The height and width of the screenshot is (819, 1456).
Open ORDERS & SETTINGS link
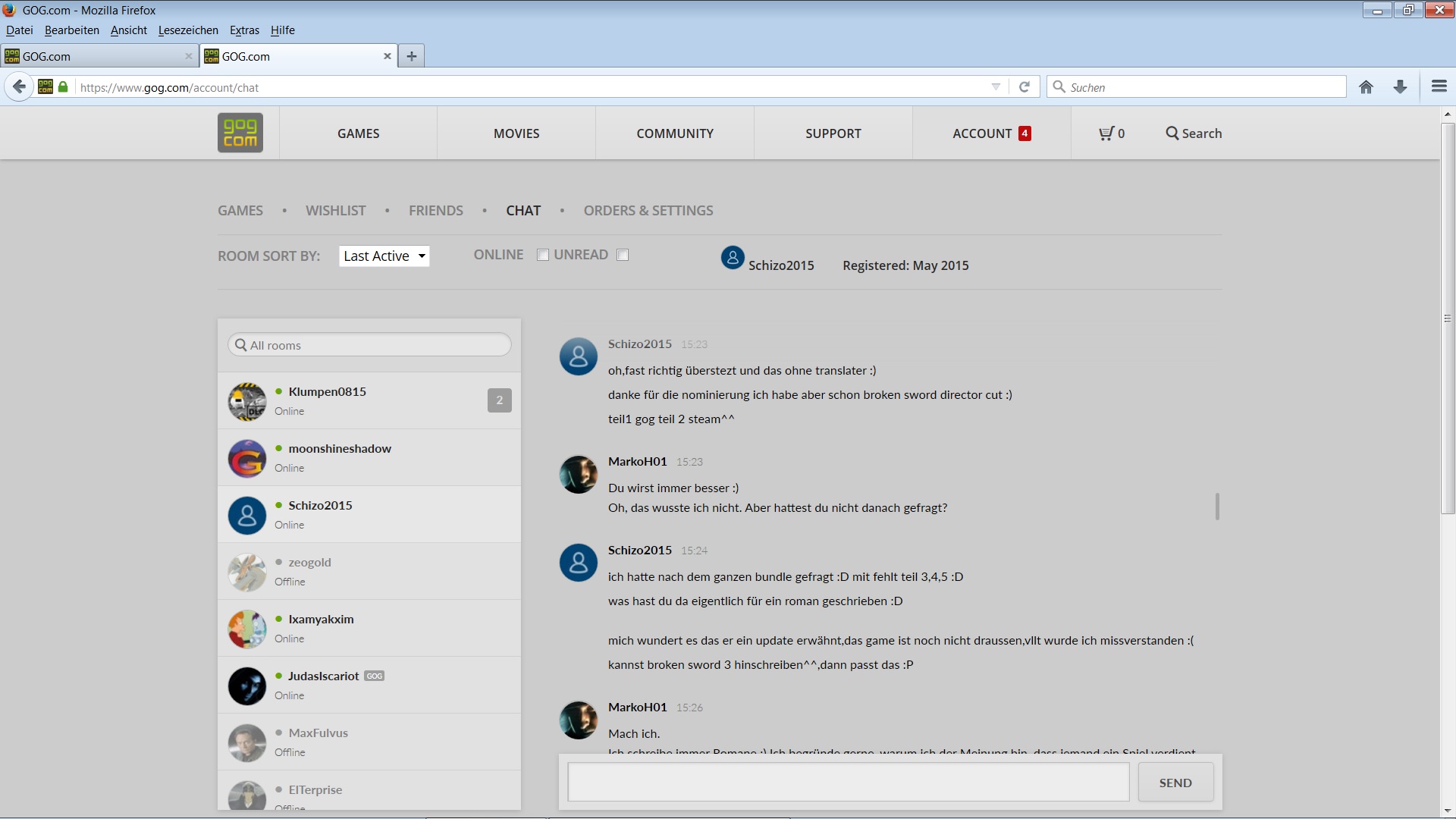648,211
